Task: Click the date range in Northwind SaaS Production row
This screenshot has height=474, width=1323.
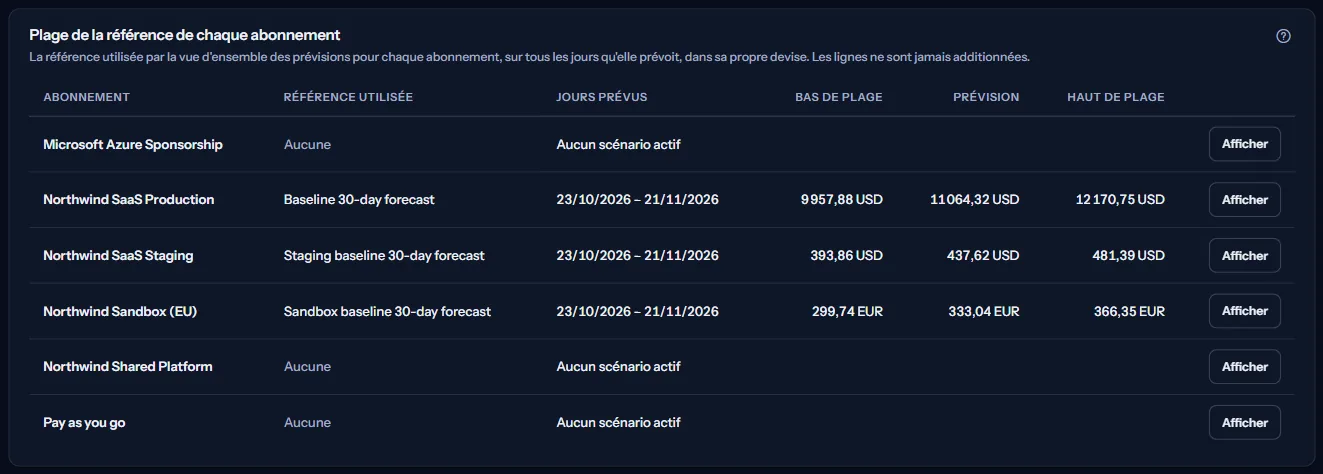Action: click(637, 200)
